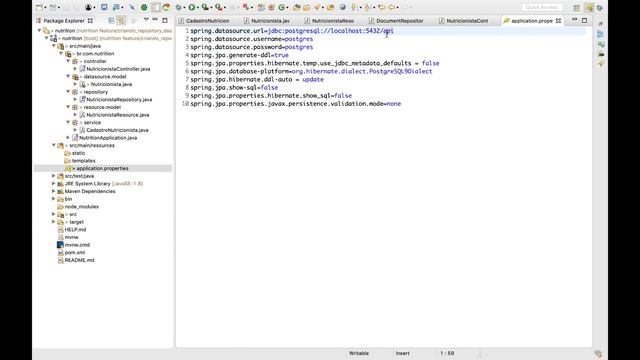Viewport: 640px width, 360px height.
Task: Switch to the highlighted Java perspective icon
Action: pyautogui.click(x=589, y=8)
